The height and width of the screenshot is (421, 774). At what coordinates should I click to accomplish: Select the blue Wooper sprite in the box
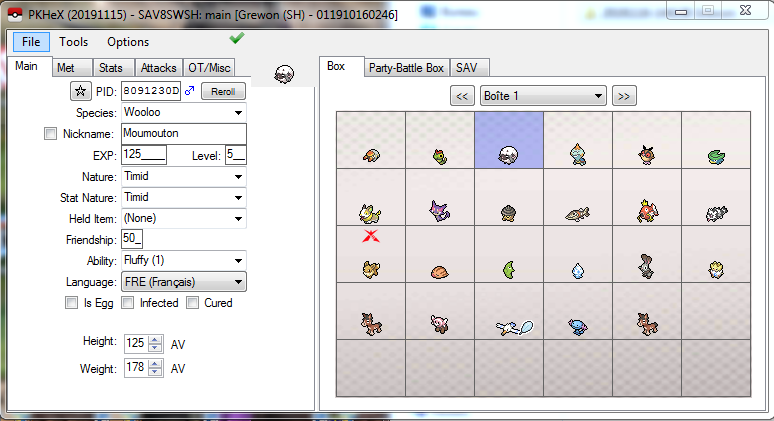click(578, 326)
